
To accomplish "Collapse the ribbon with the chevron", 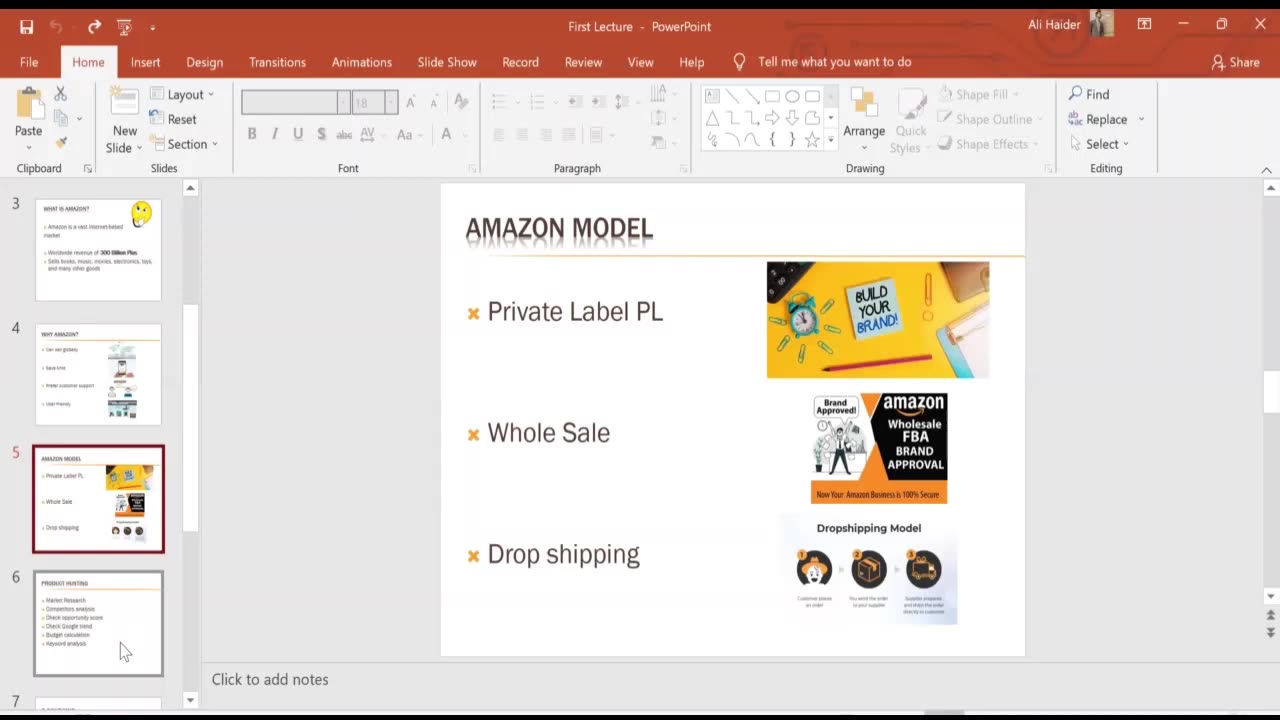I will click(x=1266, y=170).
